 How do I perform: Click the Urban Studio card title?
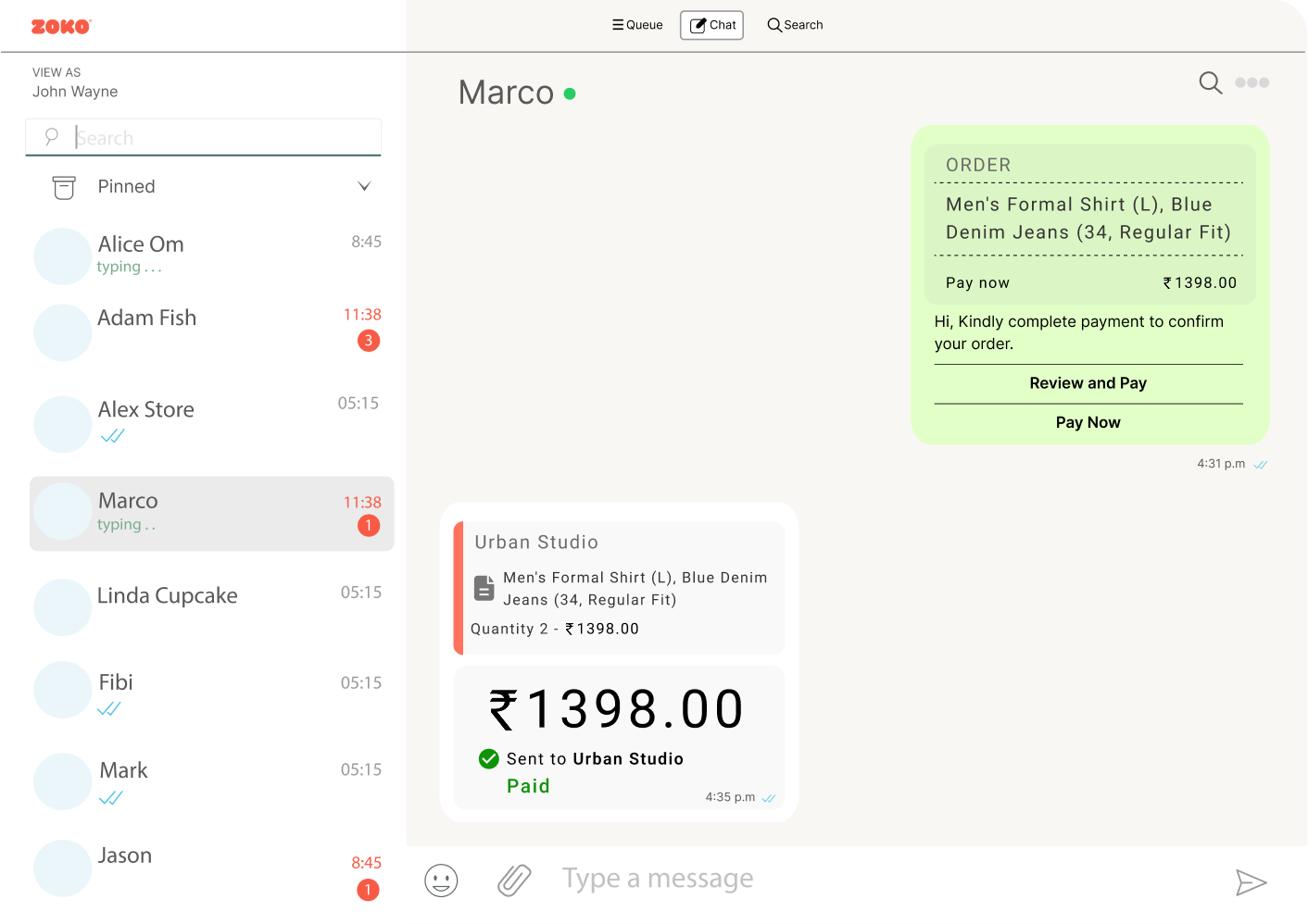[x=536, y=543]
